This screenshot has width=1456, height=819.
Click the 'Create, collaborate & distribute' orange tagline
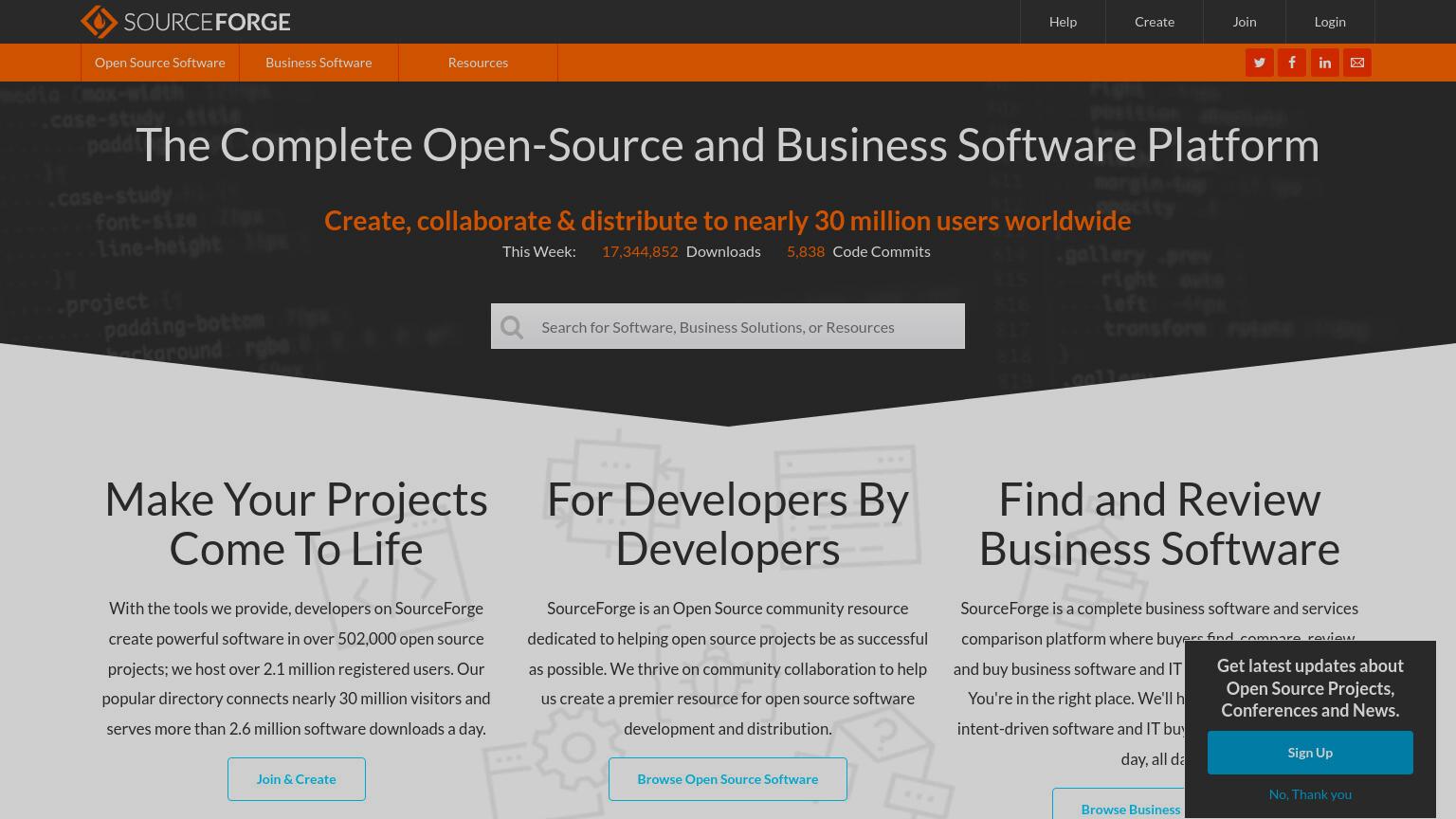(x=728, y=221)
